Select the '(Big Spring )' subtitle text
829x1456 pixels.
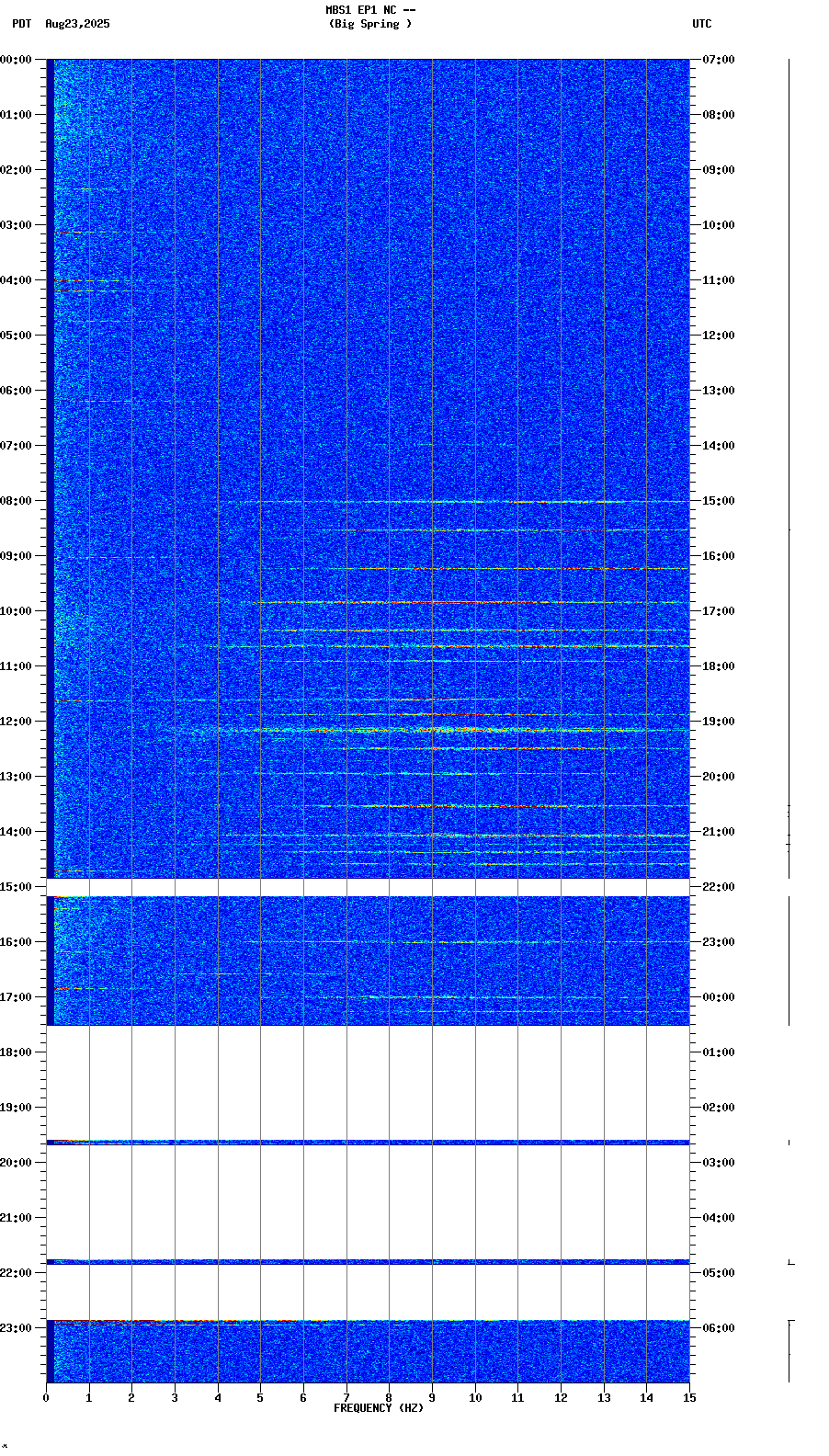[x=370, y=24]
